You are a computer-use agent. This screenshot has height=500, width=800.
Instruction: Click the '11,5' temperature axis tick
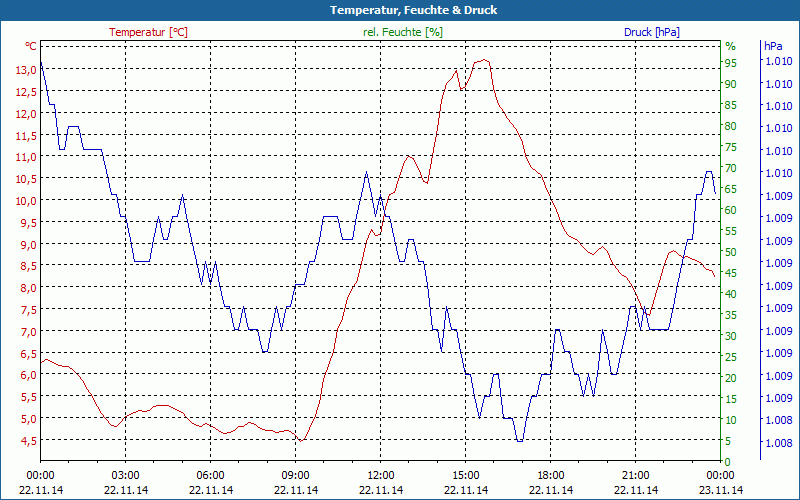point(26,136)
